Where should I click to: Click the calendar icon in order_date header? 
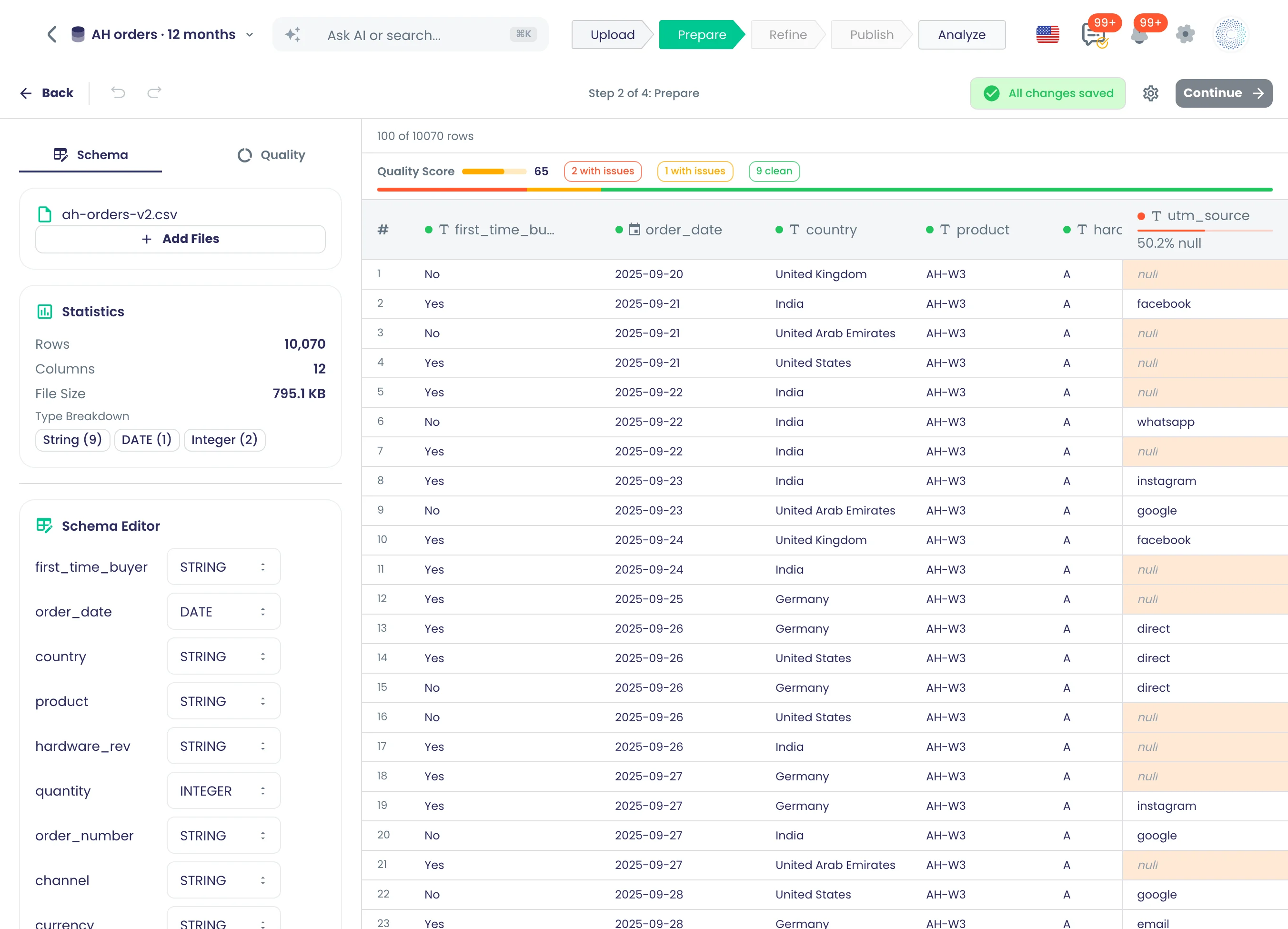(634, 230)
